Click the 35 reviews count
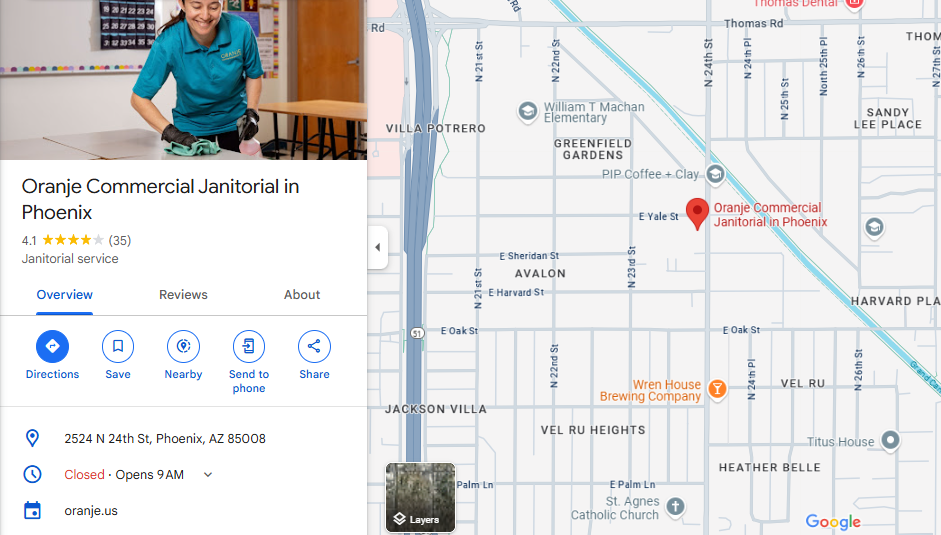 [119, 241]
